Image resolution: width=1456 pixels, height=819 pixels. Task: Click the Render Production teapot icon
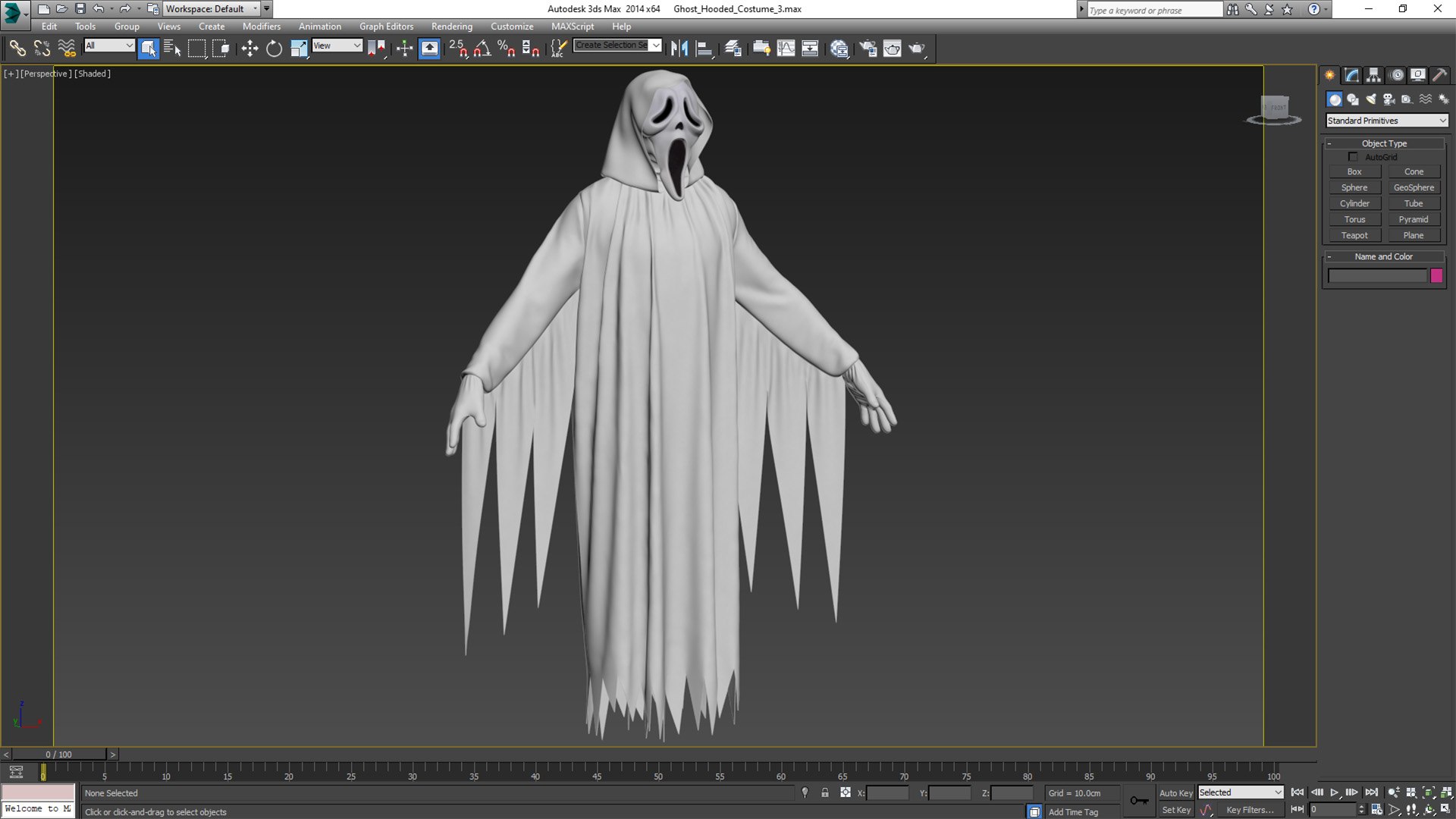click(x=917, y=49)
